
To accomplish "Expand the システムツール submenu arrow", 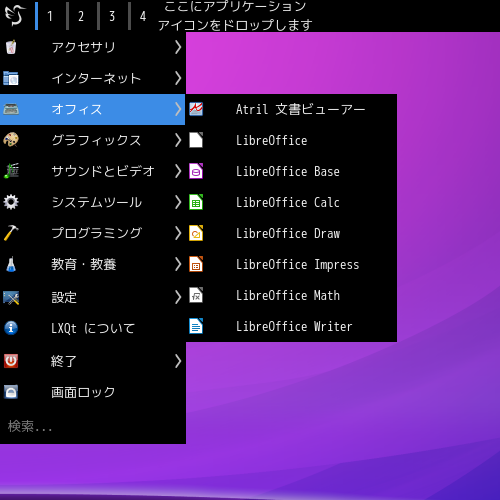I will tap(178, 202).
